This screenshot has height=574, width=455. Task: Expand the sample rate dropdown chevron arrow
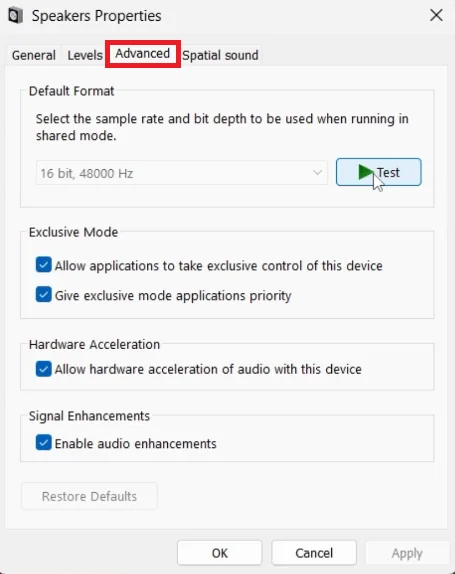(x=317, y=172)
